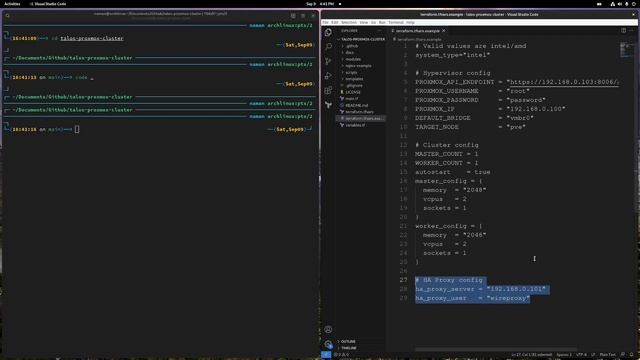640x360 pixels.
Task: Click the editor horizontal scrollbar
Action: [496, 349]
